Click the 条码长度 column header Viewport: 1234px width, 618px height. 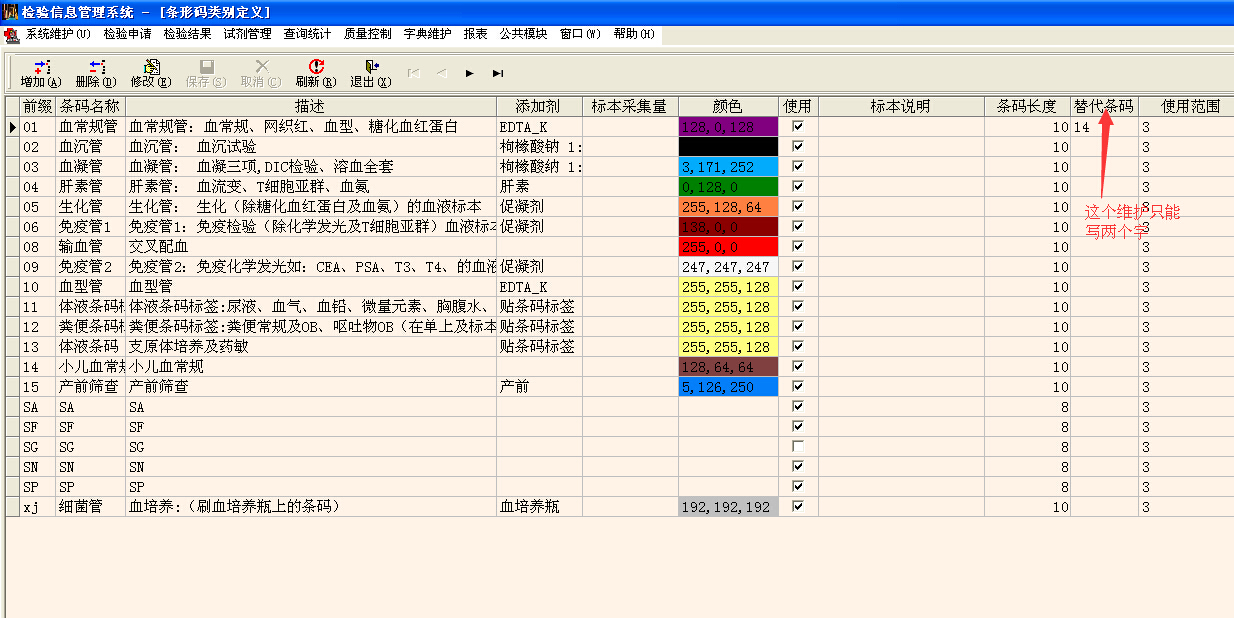point(1027,107)
